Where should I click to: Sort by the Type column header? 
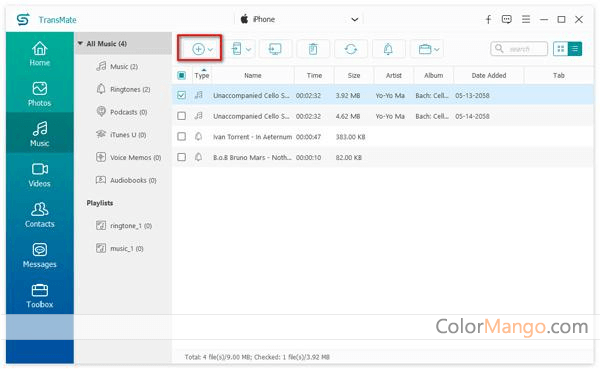[x=202, y=75]
